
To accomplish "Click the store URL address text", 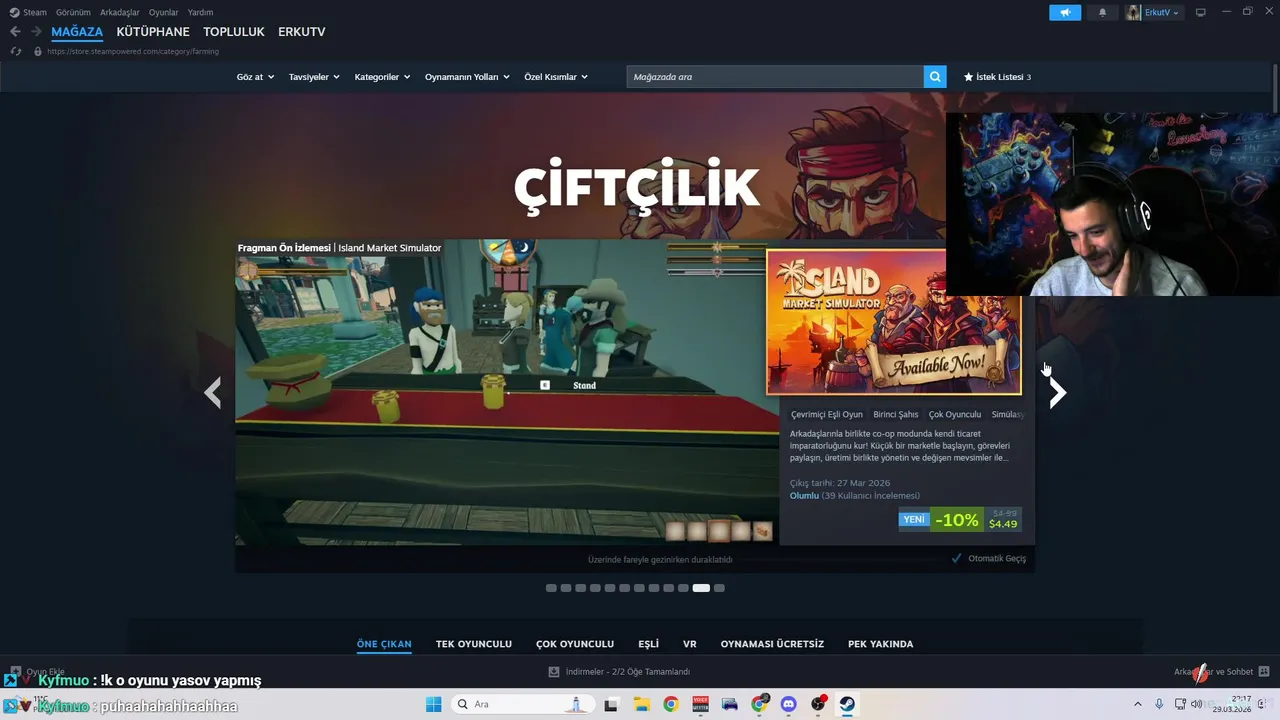I will [133, 51].
